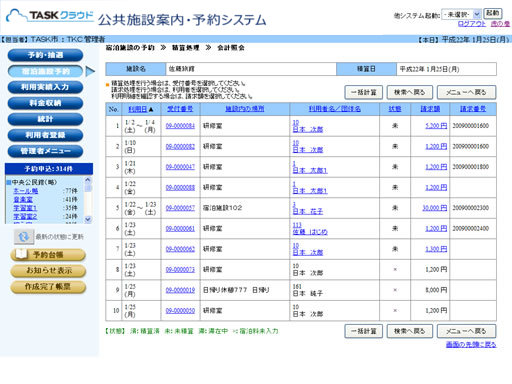Click 検索へ戻る below the table
Viewport: 512px width, 384px height.
(x=410, y=331)
